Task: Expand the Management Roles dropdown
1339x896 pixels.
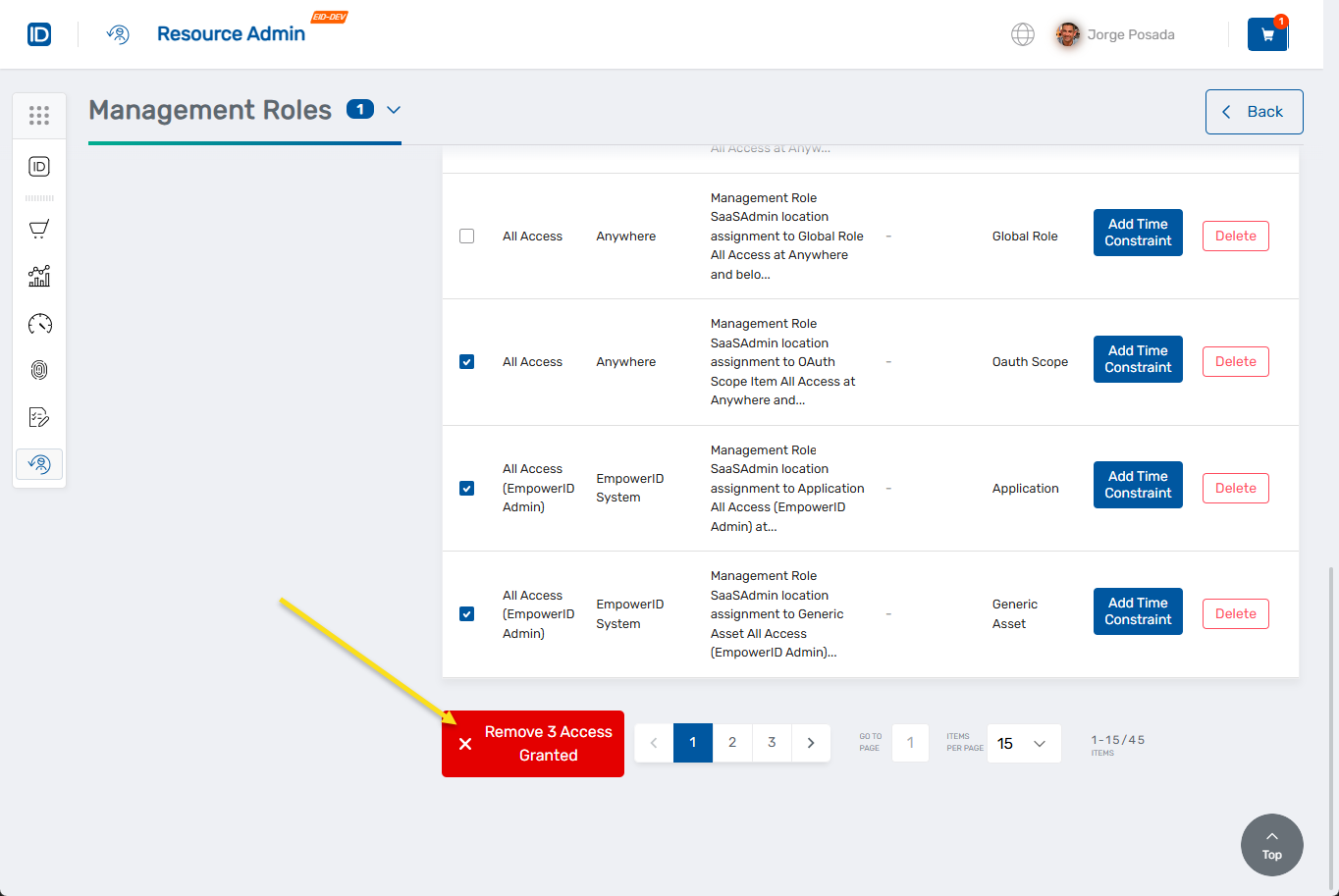Action: (x=394, y=111)
